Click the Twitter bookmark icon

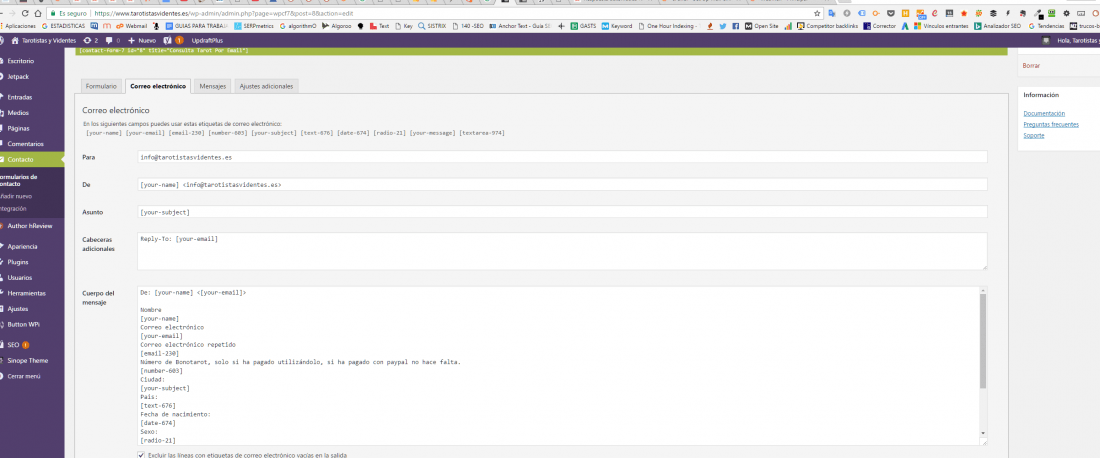coord(723,26)
